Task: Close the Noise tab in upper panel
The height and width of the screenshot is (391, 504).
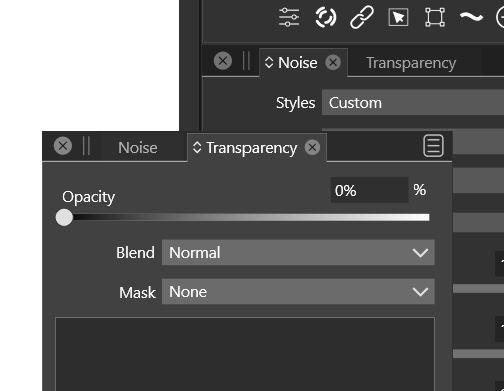Action: coord(333,62)
